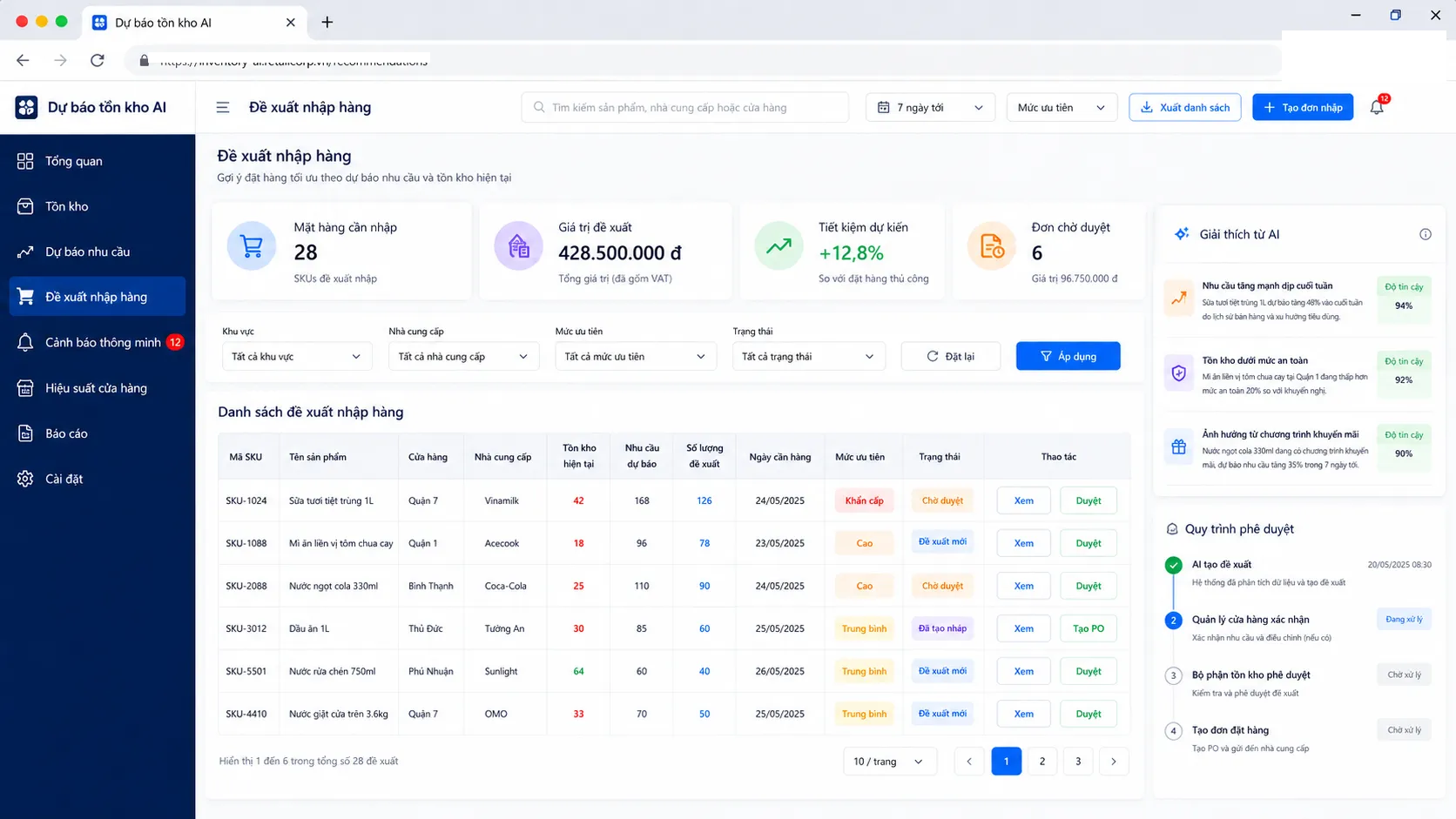Screen dimensions: 1456x819
Task: Click the Mặt hàng cần nhập cart icon
Action: tap(252, 246)
